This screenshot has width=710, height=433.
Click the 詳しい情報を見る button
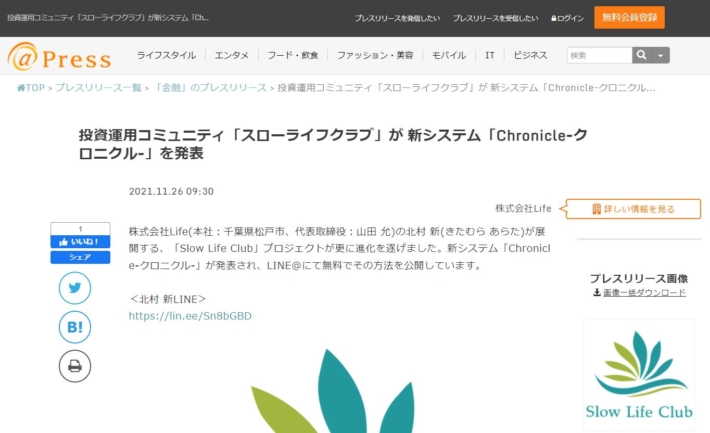[x=633, y=209]
